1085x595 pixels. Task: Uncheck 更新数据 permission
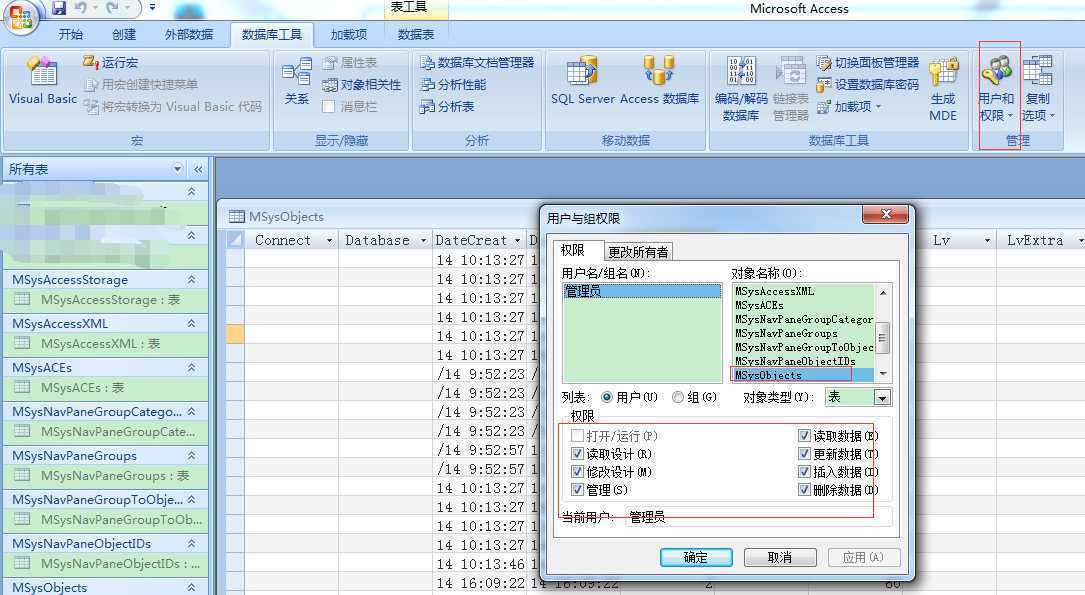804,454
